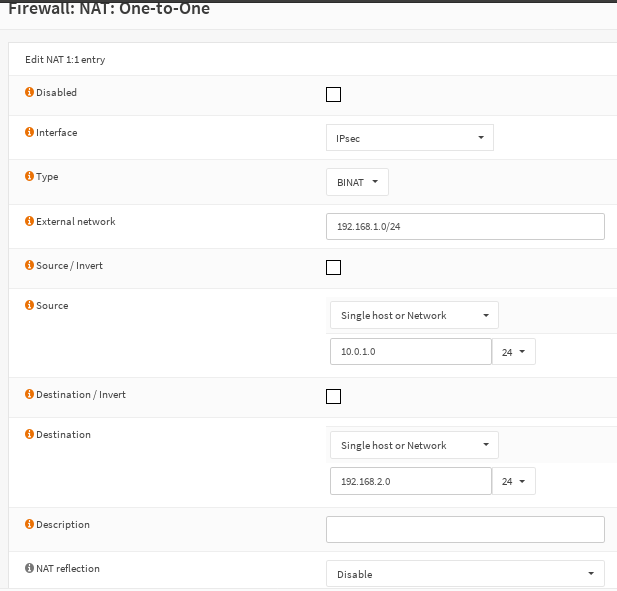Click the NAT reflection info icon
The width and height of the screenshot is (617, 591).
tap(29, 569)
